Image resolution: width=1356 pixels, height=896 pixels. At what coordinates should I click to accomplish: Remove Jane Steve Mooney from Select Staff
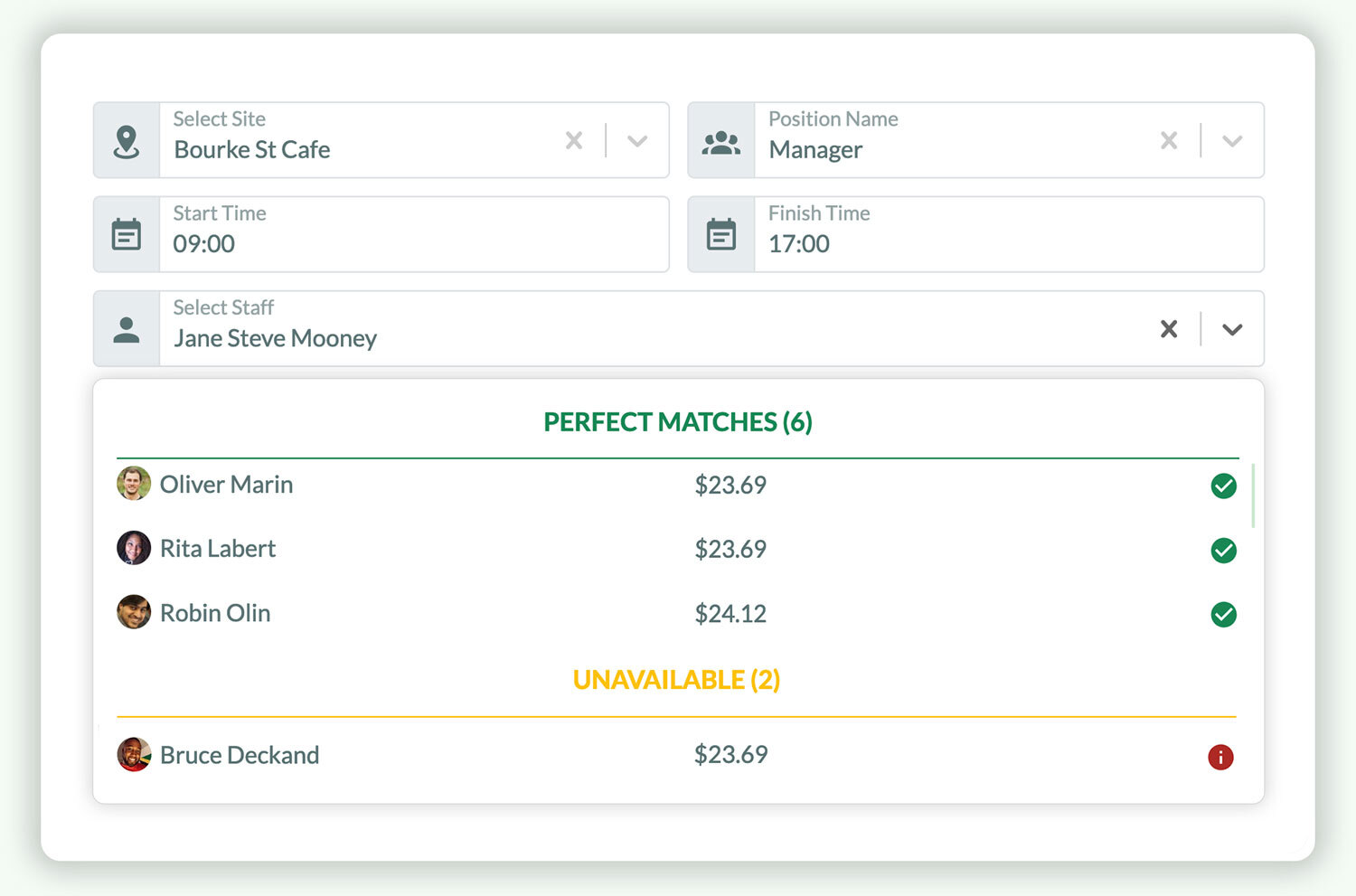[x=1169, y=329]
